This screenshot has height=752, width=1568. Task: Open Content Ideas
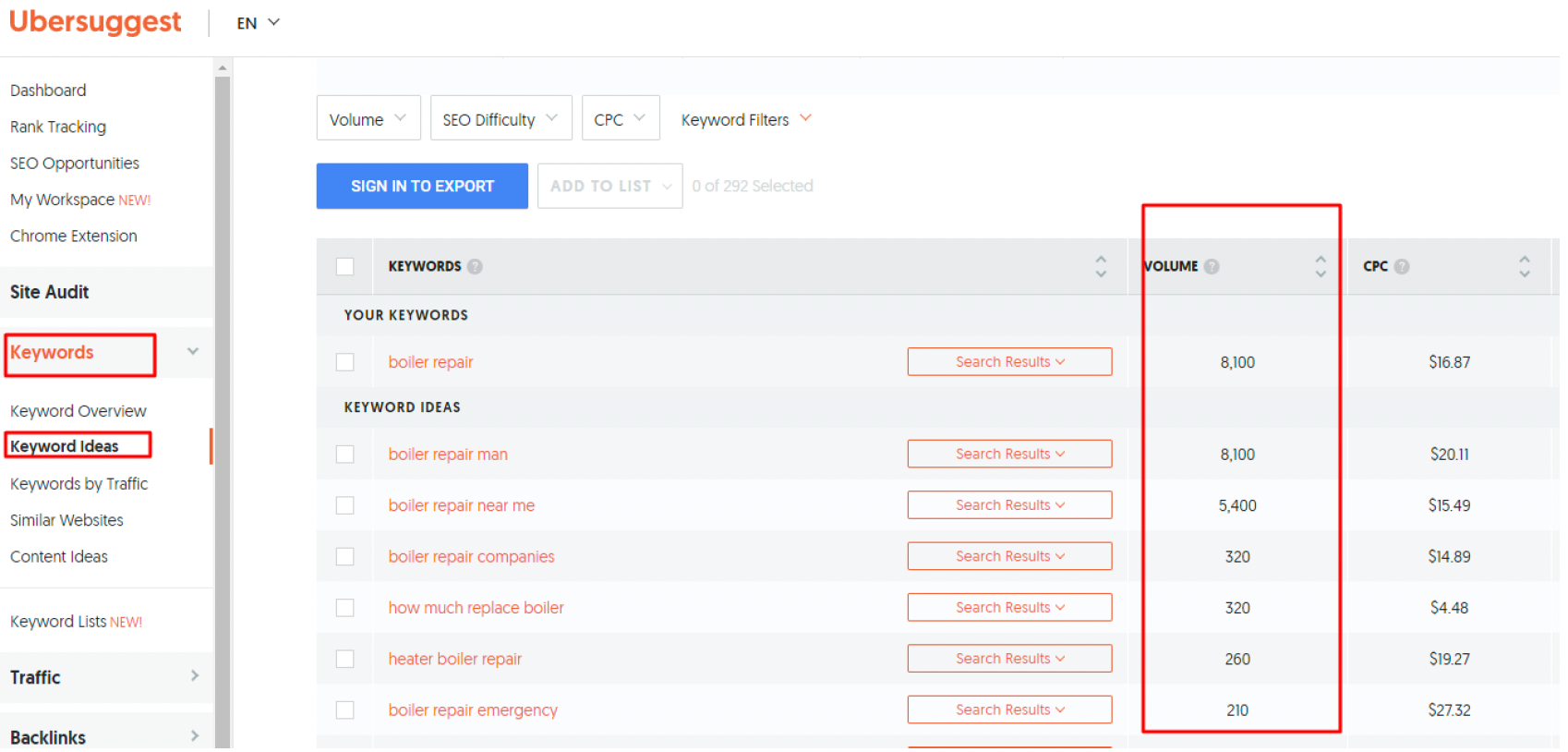(x=59, y=557)
